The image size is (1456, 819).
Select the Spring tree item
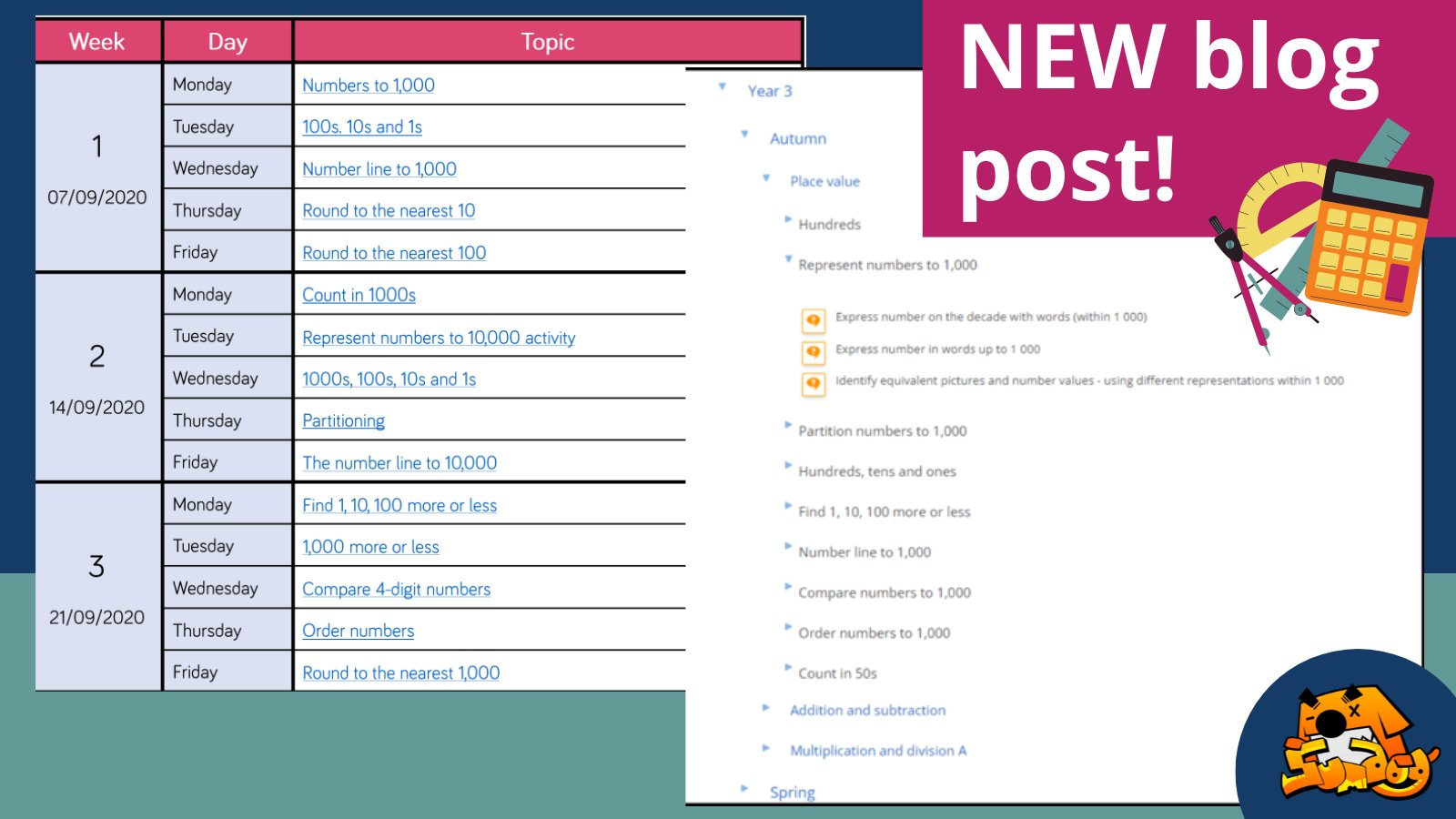coord(792,792)
